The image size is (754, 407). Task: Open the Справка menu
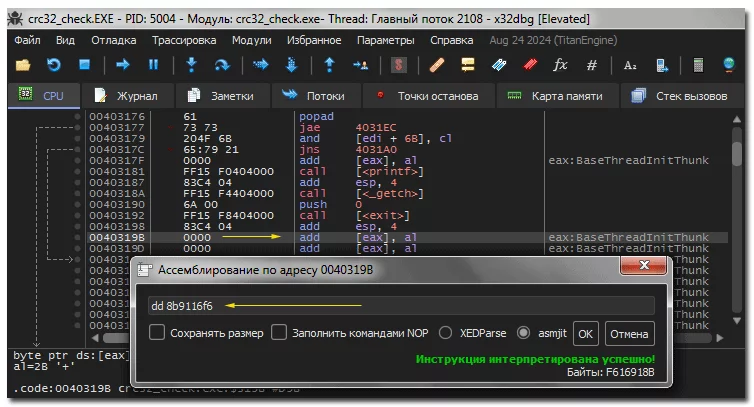tap(452, 40)
